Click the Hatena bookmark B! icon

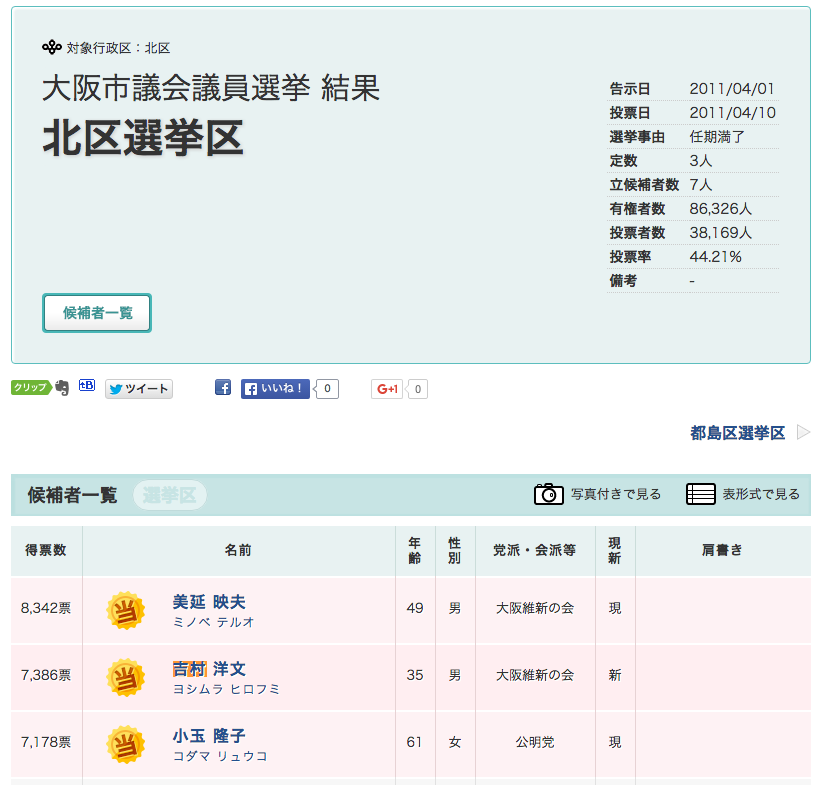[x=87, y=386]
